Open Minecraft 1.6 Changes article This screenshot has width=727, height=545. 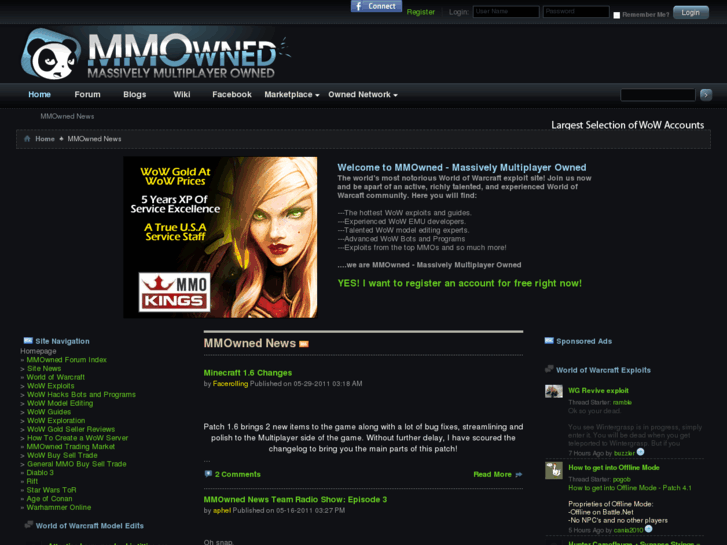(x=248, y=373)
